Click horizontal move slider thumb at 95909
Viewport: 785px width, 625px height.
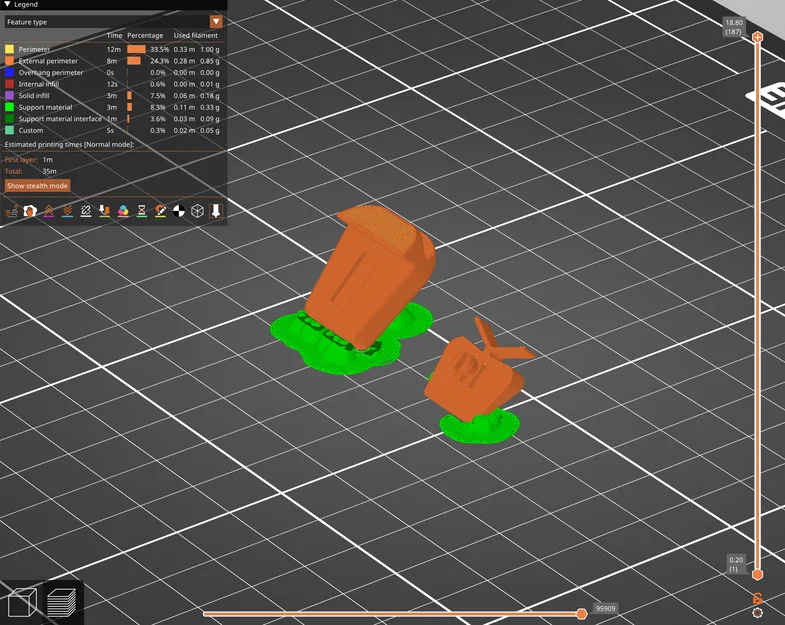point(581,613)
